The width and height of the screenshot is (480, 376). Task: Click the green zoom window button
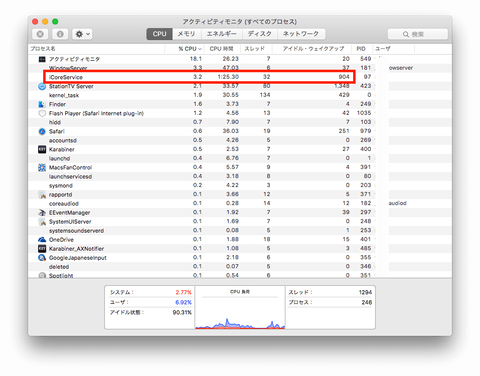click(55, 22)
